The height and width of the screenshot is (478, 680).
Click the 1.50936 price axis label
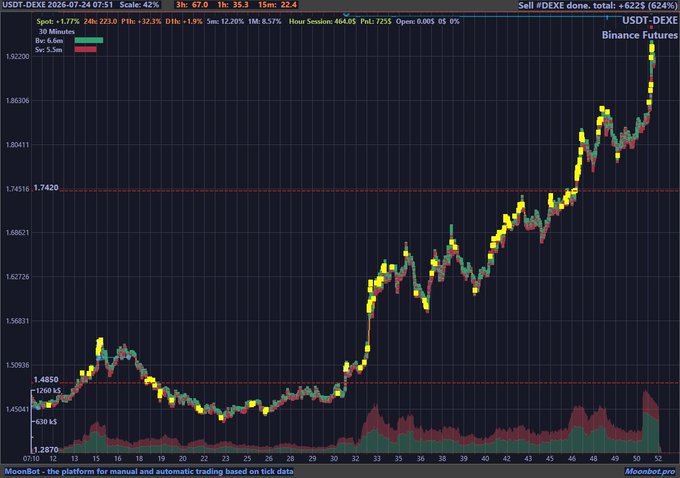point(17,365)
